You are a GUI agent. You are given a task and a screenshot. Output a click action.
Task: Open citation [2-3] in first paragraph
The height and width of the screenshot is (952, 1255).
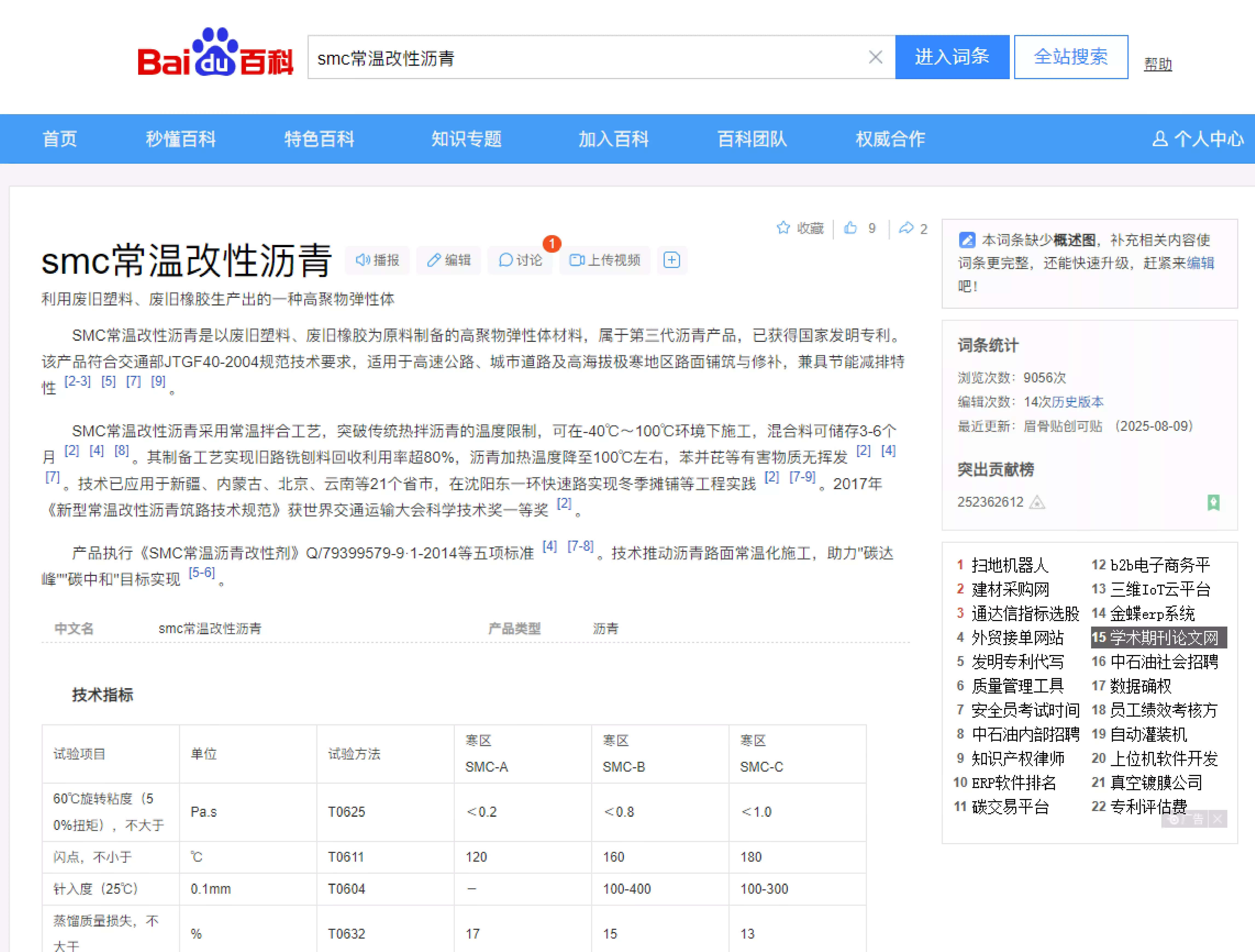pos(77,381)
